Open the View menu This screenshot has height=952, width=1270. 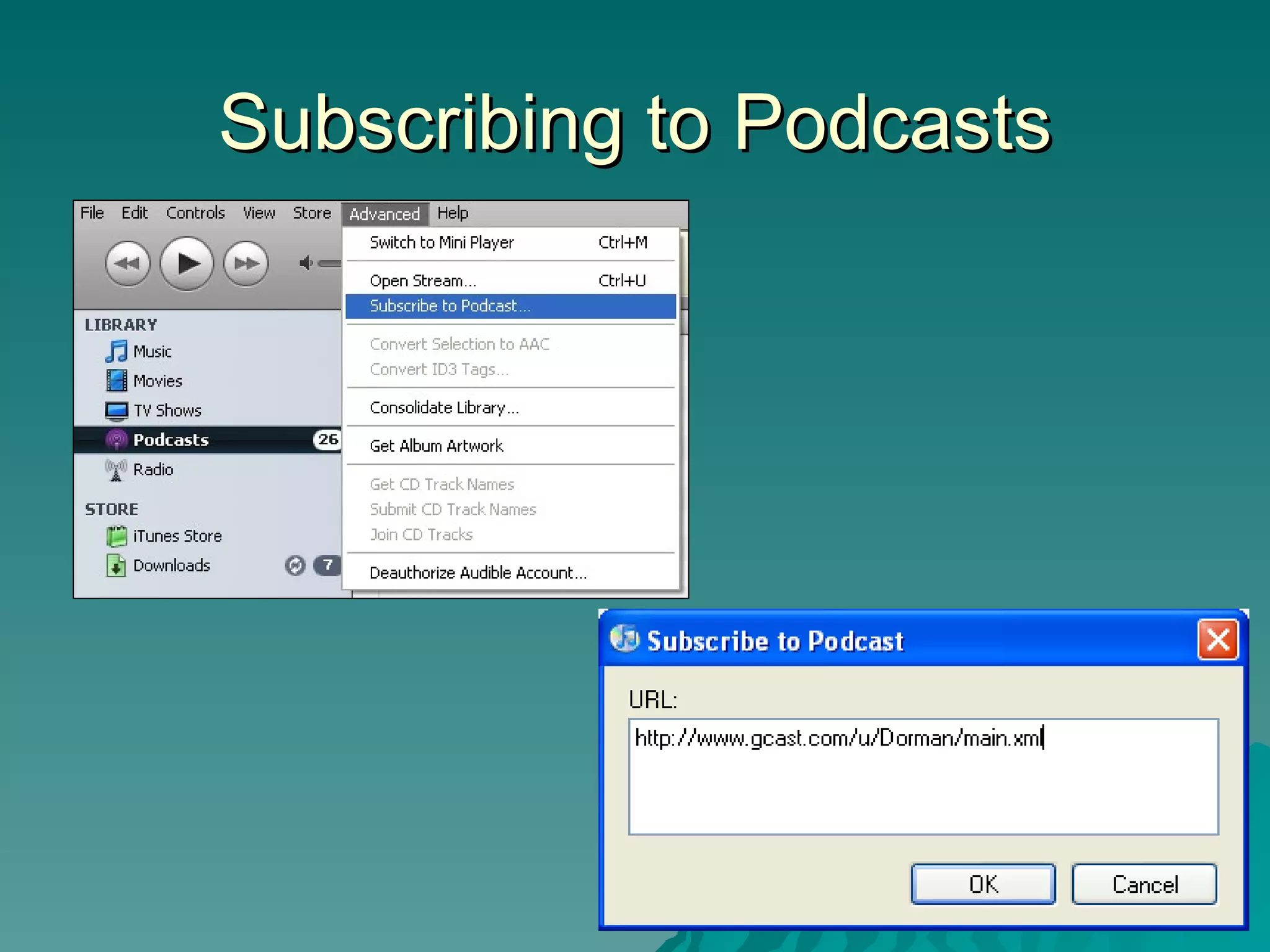click(x=259, y=213)
